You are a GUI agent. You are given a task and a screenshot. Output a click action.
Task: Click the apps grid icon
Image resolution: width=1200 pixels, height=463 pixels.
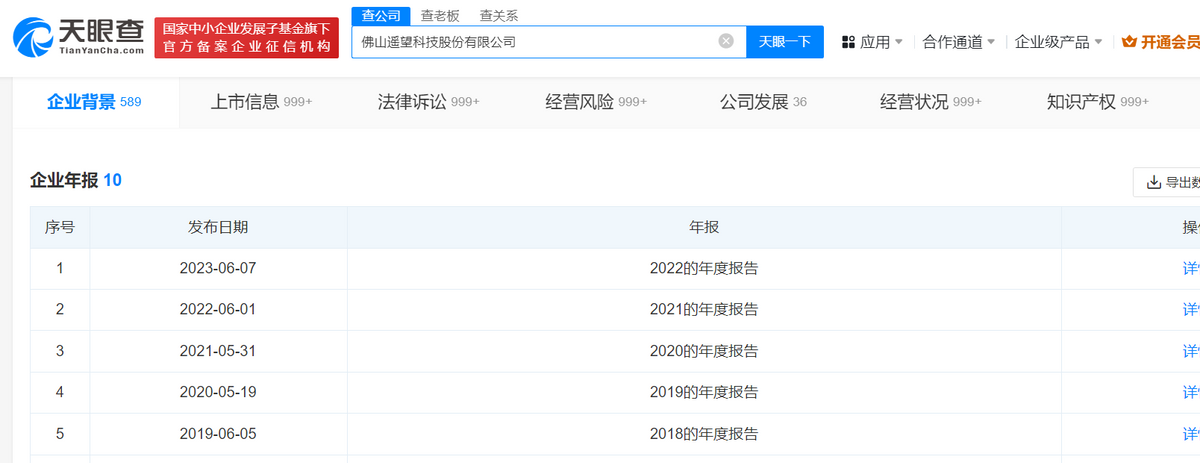click(848, 42)
